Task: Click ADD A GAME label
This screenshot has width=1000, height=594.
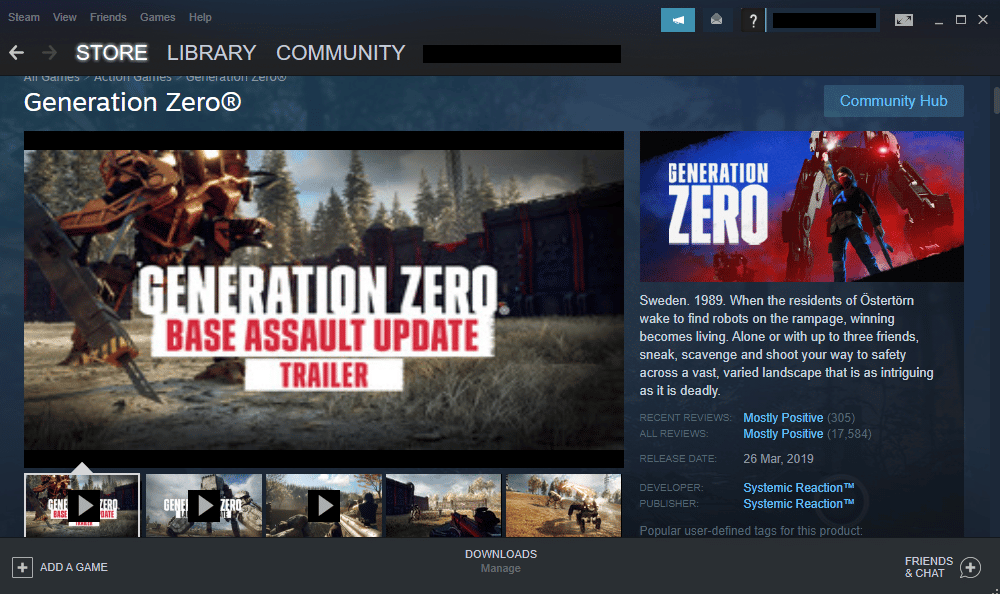Action: 74,567
